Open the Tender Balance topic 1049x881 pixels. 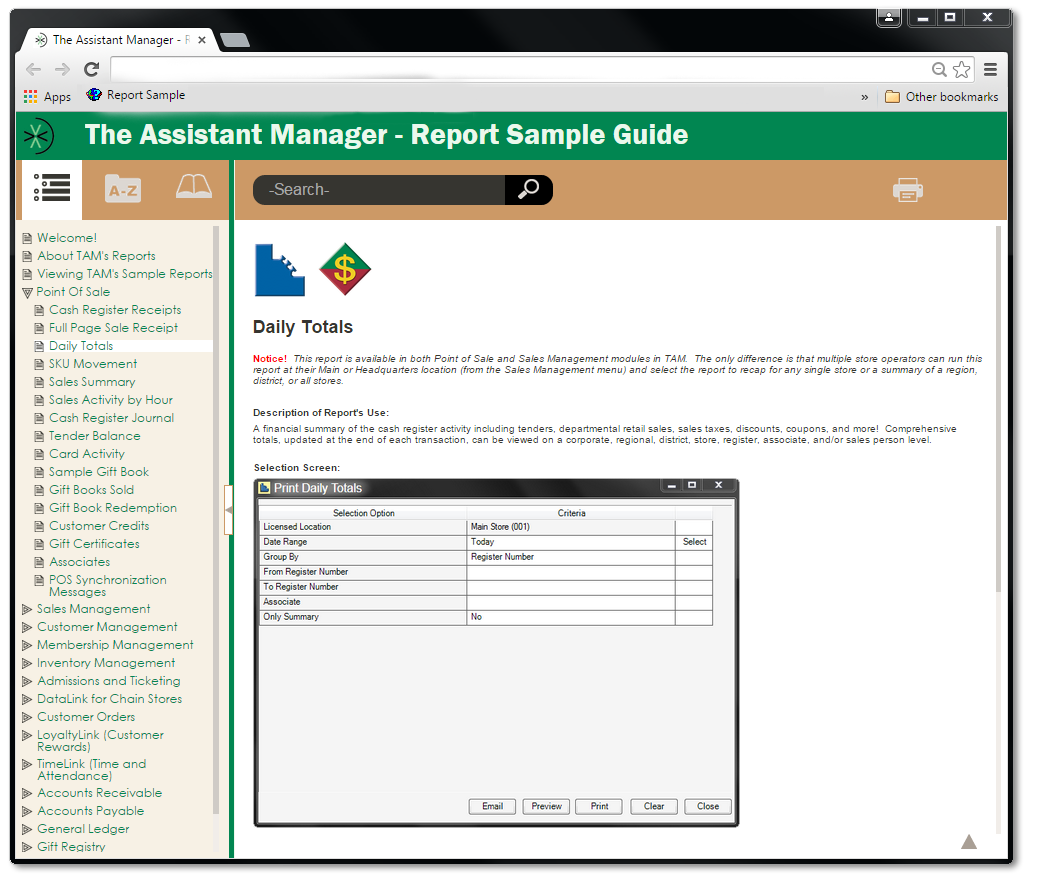(94, 437)
